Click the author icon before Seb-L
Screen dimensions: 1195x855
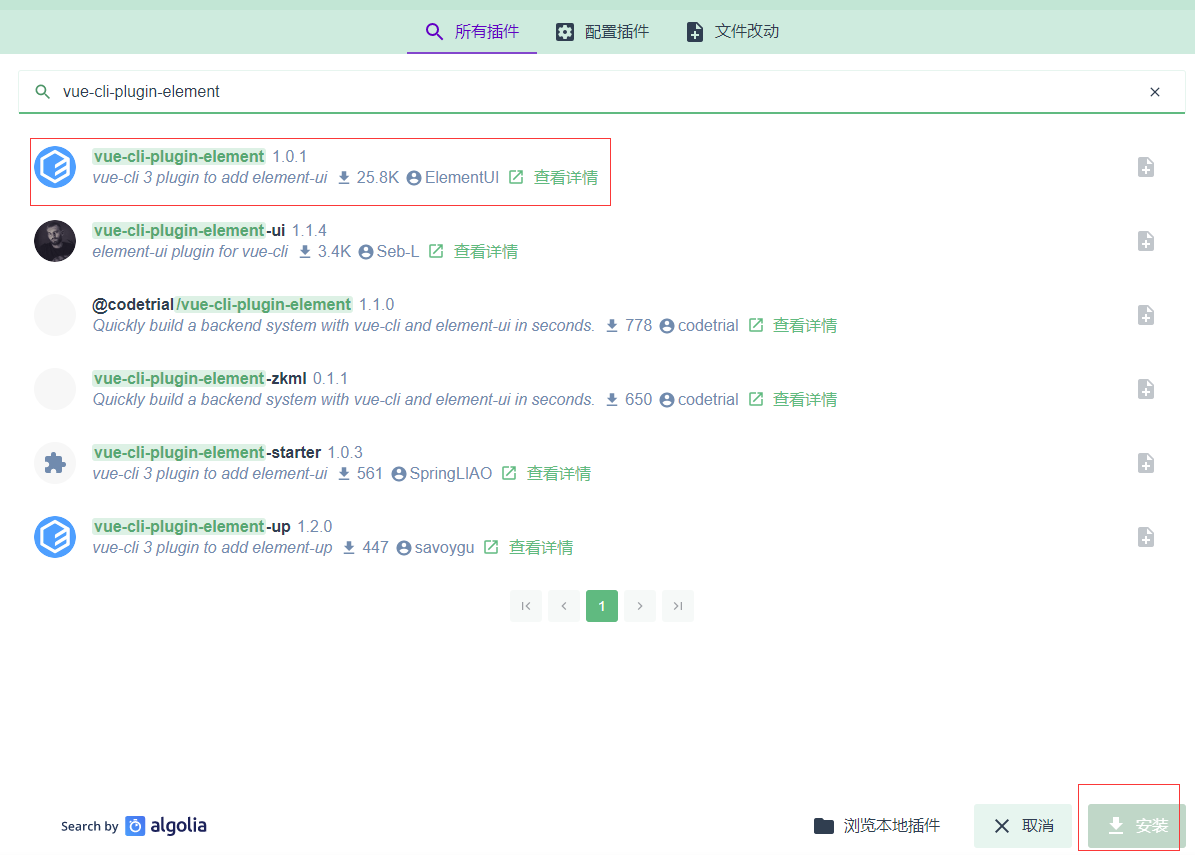click(366, 251)
